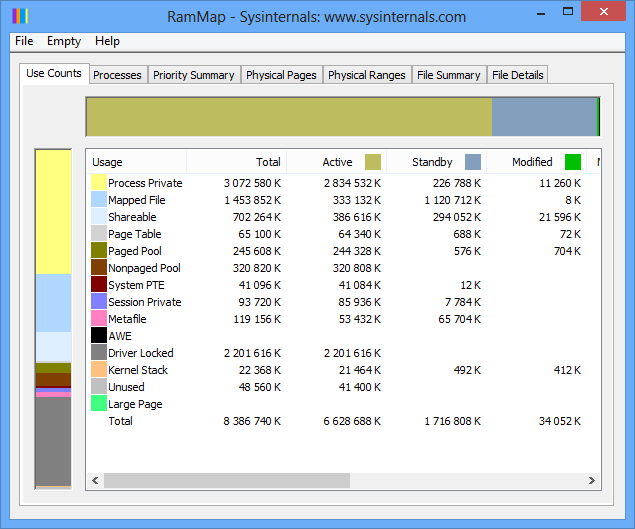Click the horizontal scrollbar right arrow
Viewport: 635px width, 529px height.
click(x=592, y=480)
